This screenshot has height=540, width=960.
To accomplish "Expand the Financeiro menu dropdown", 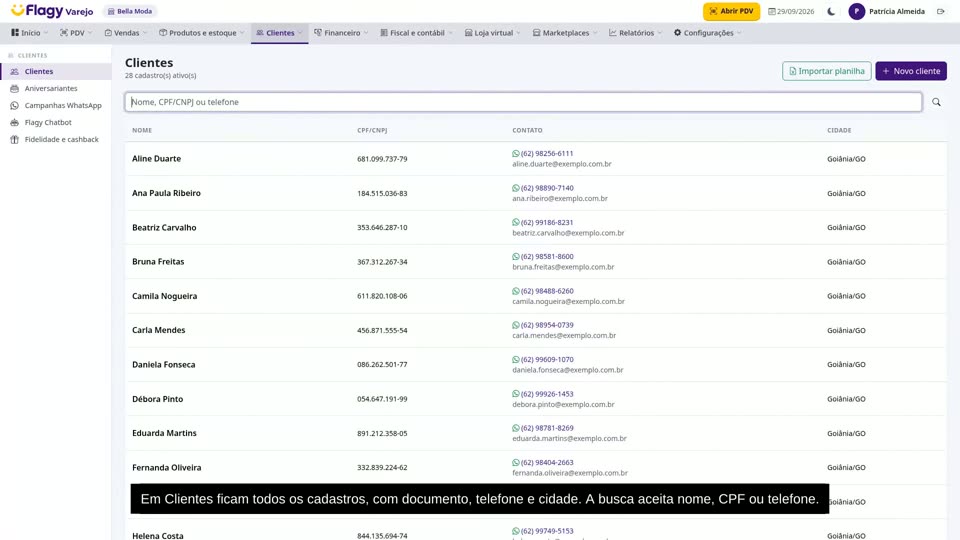I will coord(342,33).
